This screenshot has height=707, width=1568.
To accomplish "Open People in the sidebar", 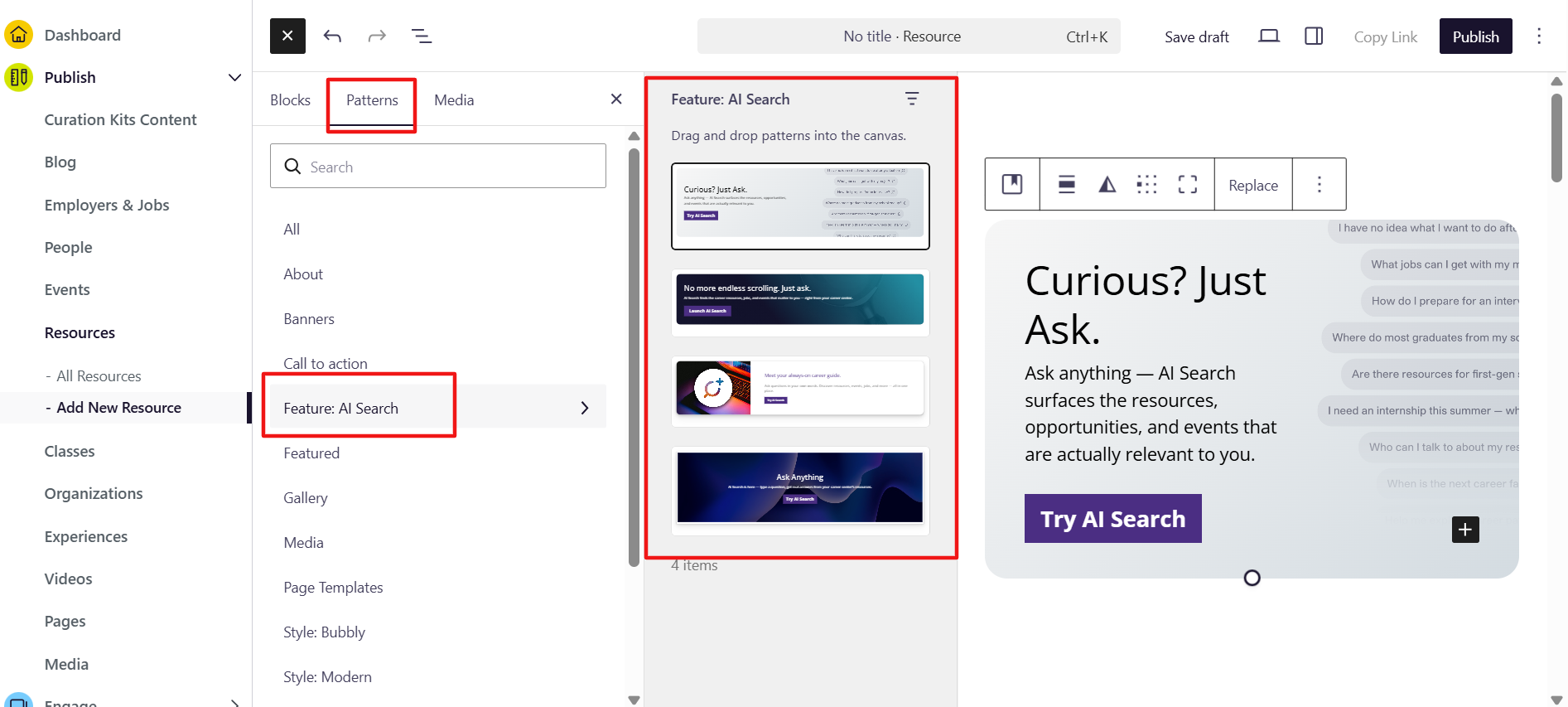I will pos(69,247).
